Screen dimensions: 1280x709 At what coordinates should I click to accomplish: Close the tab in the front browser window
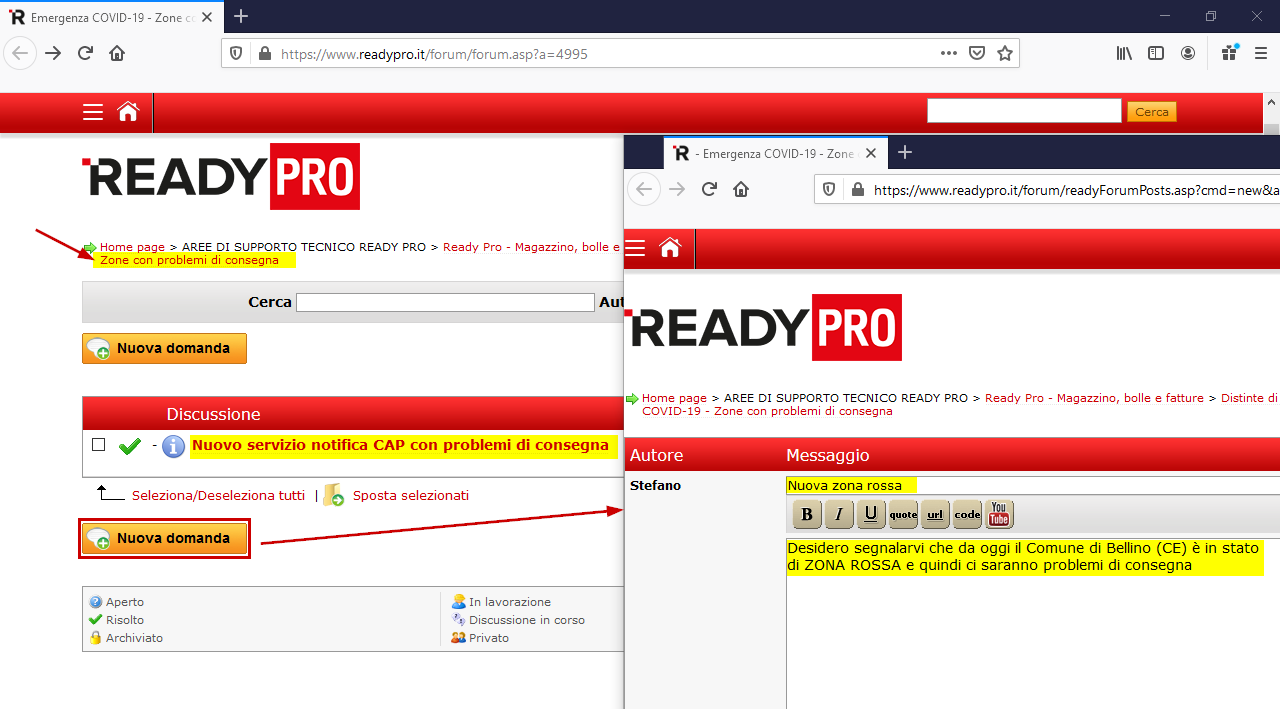coord(870,153)
